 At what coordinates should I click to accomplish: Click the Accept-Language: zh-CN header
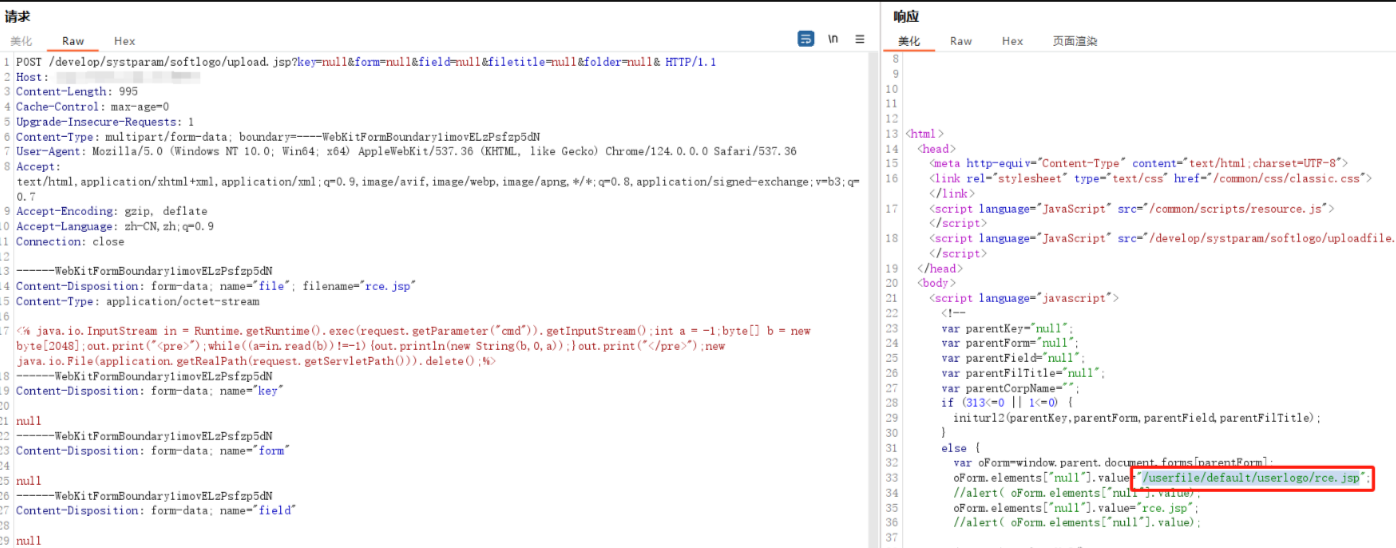(114, 227)
